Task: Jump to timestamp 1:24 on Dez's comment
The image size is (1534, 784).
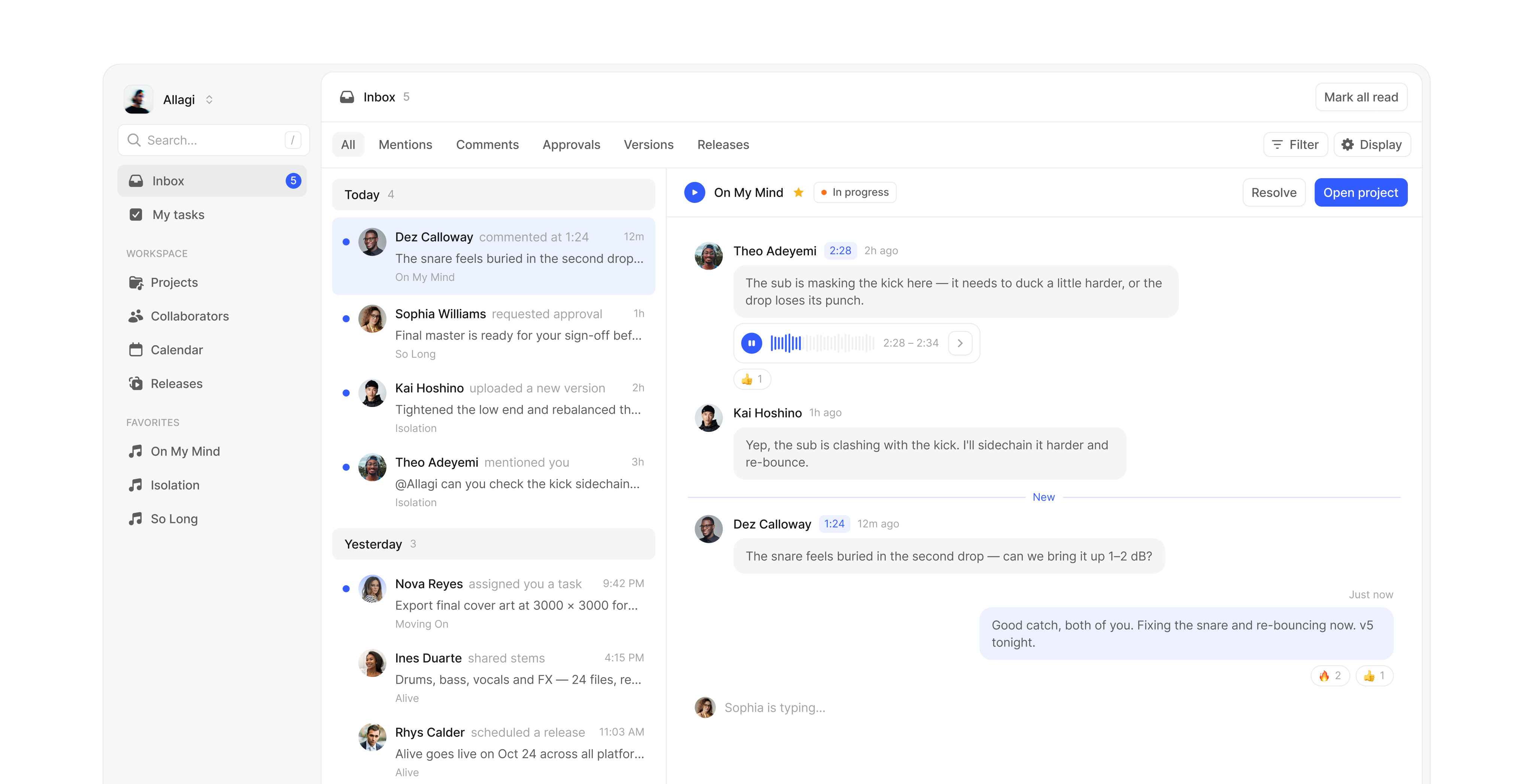Action: [834, 524]
